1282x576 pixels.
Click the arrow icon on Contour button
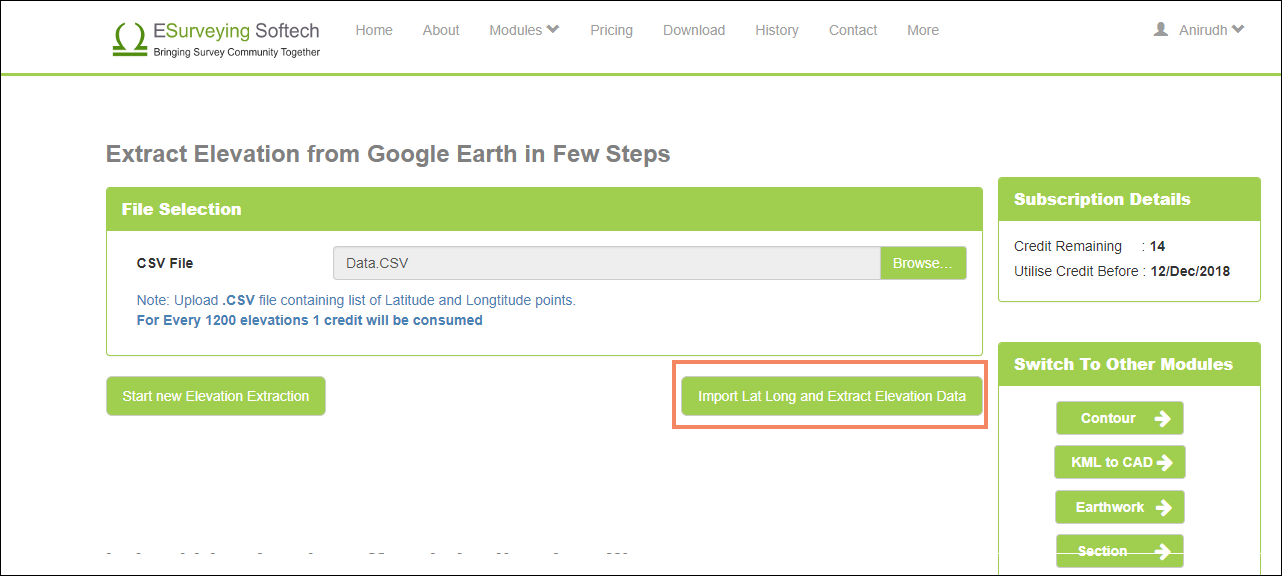tap(1161, 419)
